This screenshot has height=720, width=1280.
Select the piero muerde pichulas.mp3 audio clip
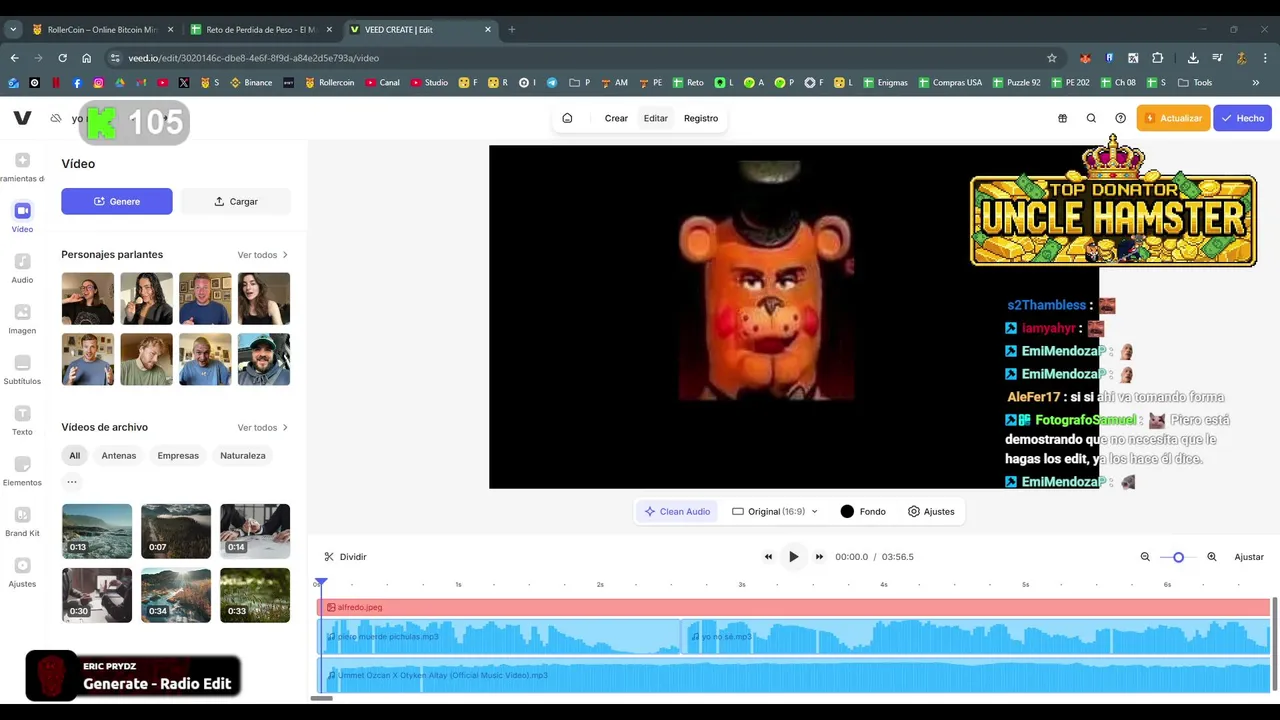(x=500, y=636)
